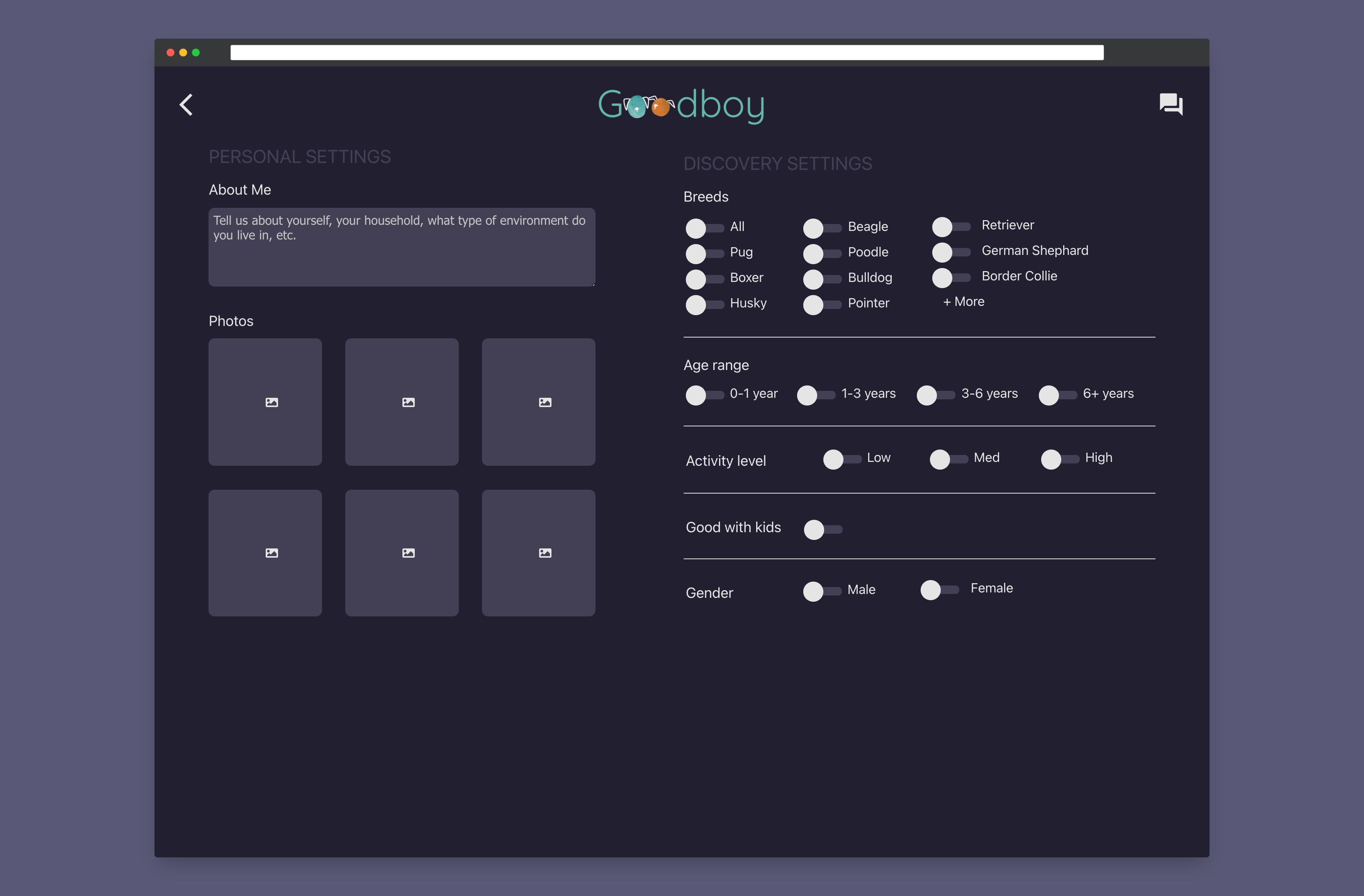The height and width of the screenshot is (896, 1364).
Task: Click the browser address bar
Action: [x=667, y=53]
